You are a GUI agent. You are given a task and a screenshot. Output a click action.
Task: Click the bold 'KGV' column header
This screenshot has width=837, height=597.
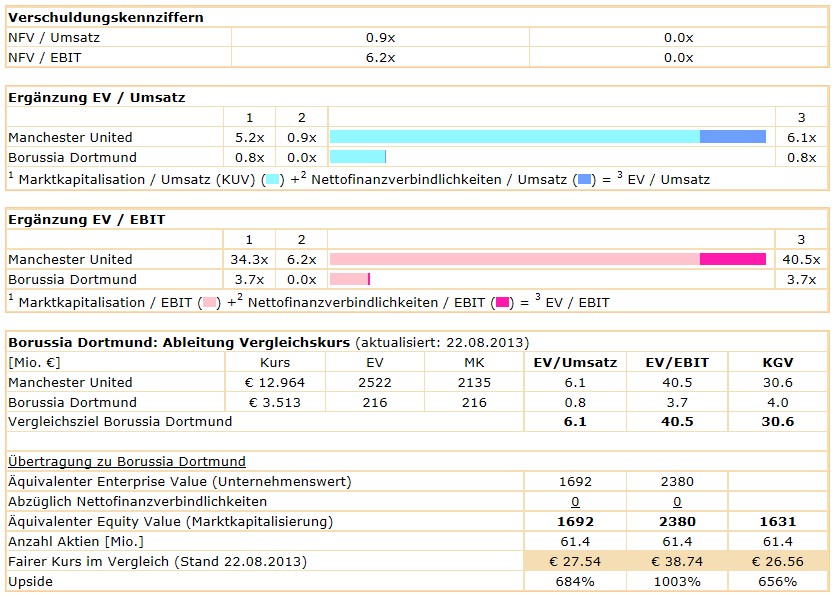coord(778,363)
